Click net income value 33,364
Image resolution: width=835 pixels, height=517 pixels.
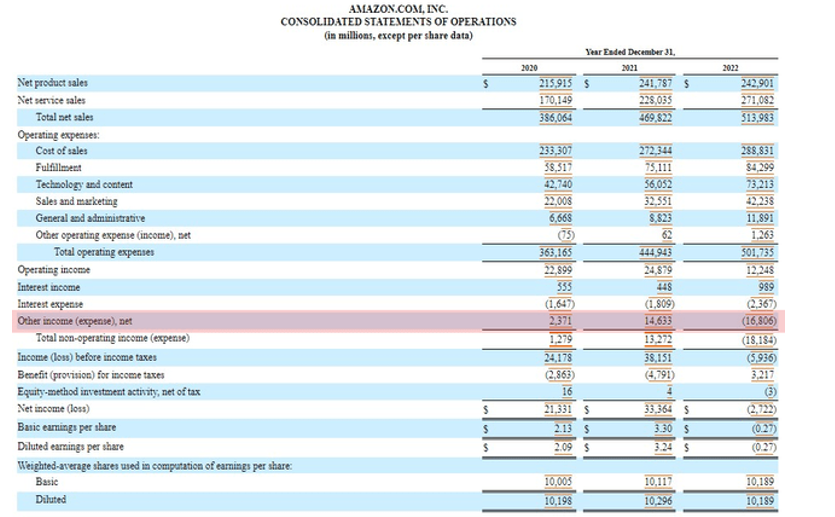click(658, 409)
